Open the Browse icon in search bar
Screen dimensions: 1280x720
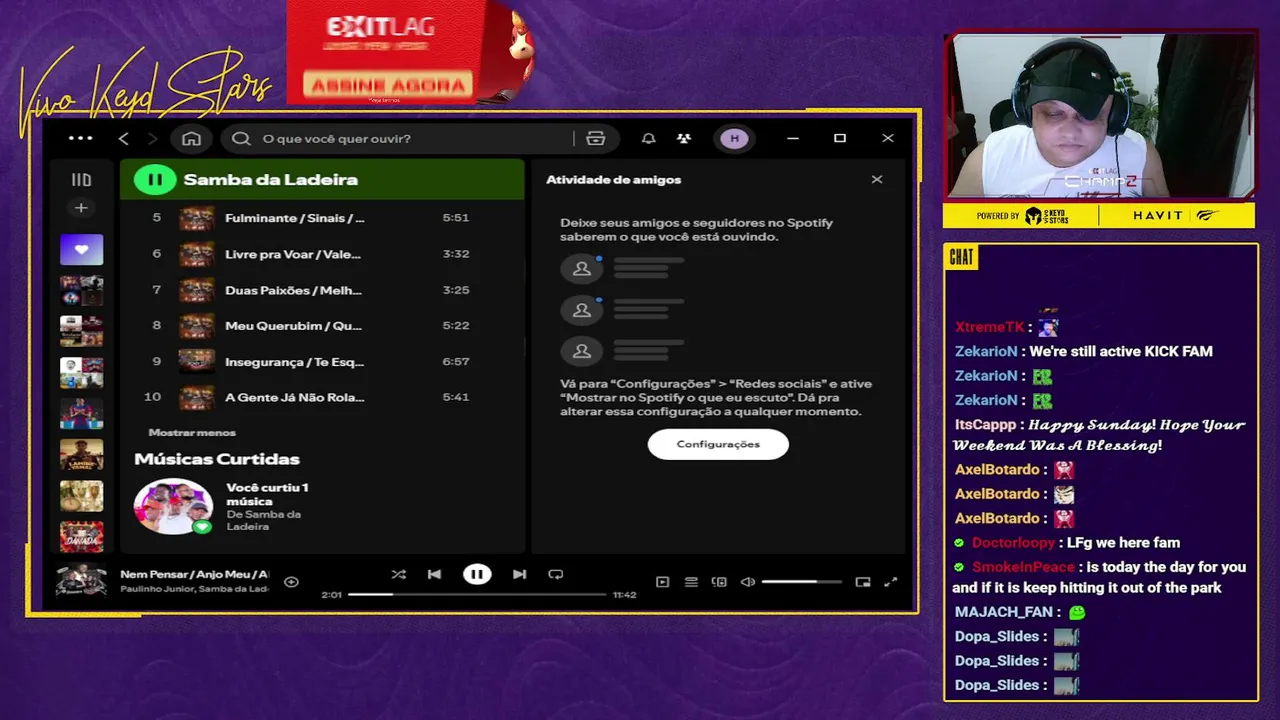(x=596, y=138)
